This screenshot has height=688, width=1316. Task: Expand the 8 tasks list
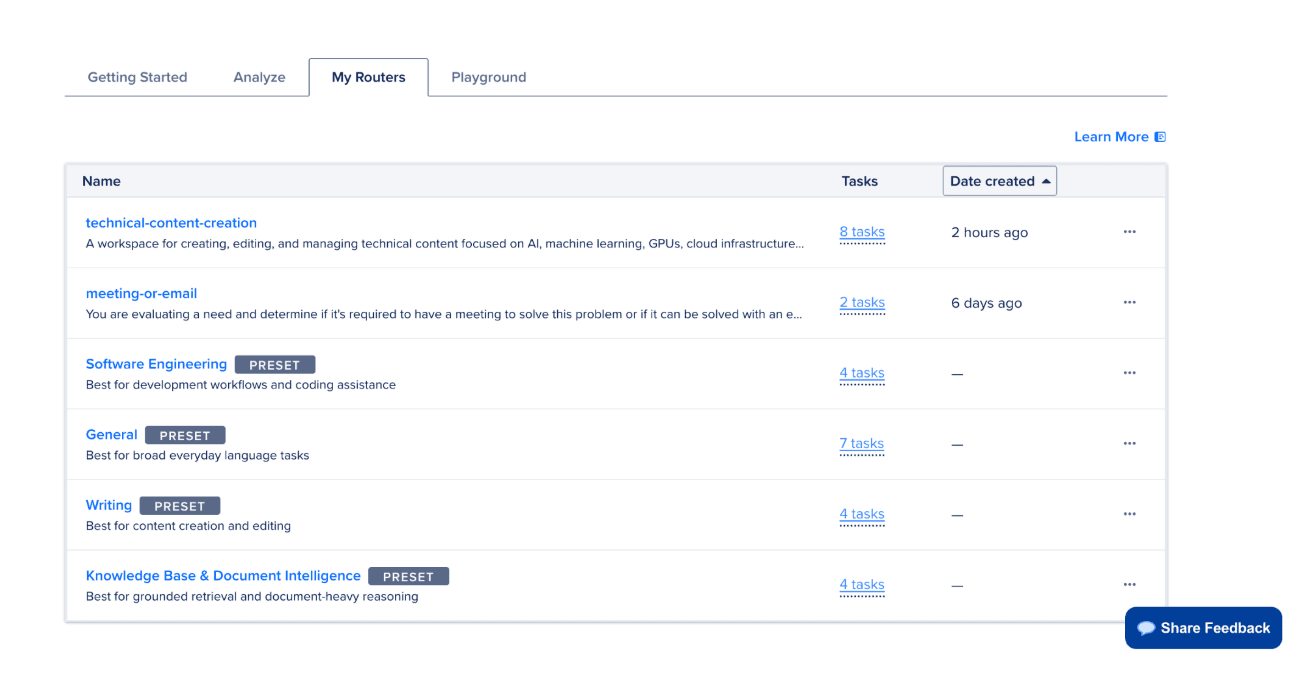pyautogui.click(x=862, y=232)
